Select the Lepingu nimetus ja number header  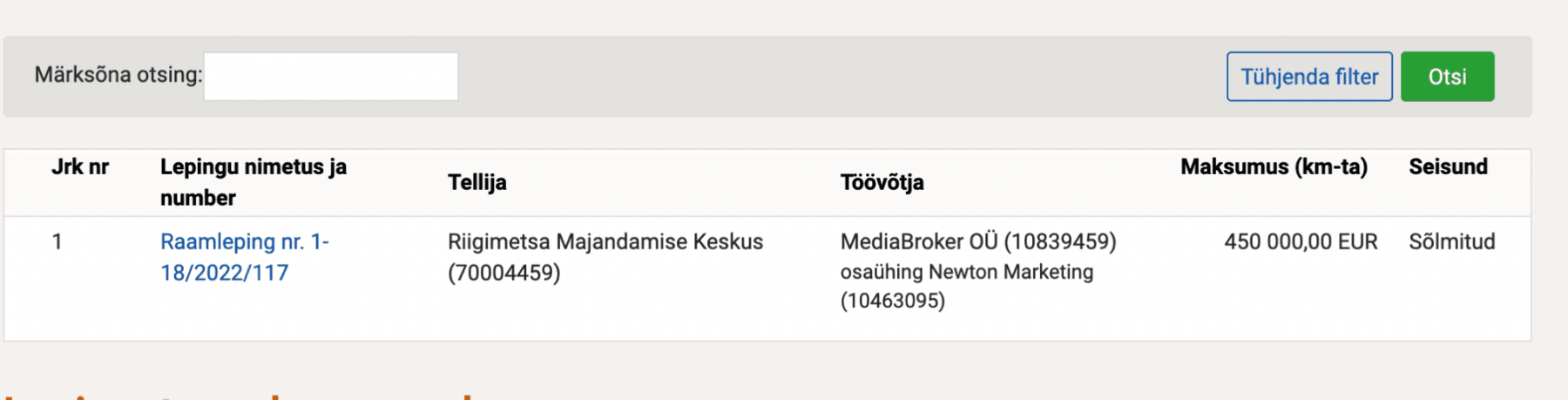tap(253, 182)
